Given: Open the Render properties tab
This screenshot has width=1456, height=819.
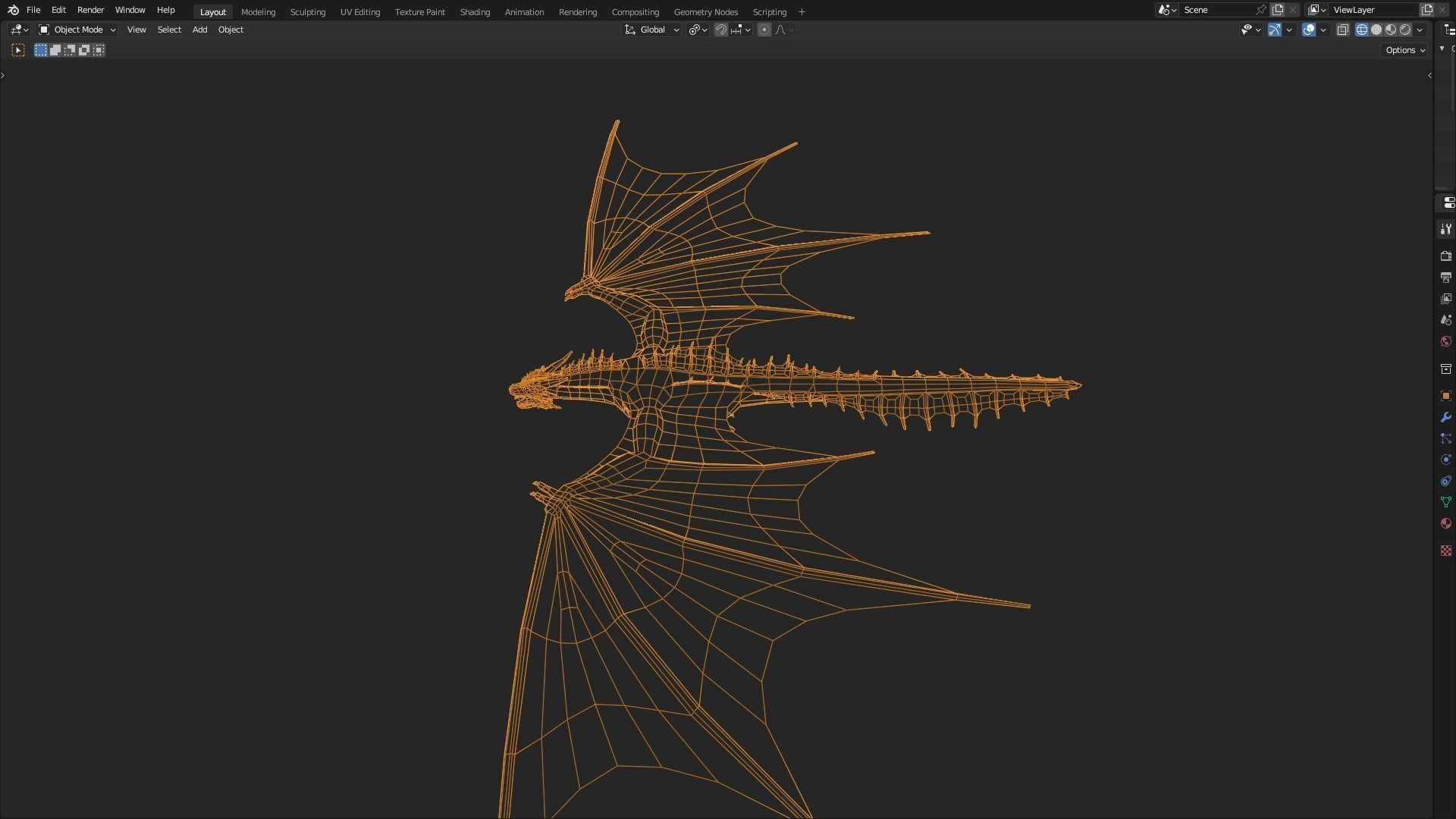Looking at the screenshot, I should [x=1445, y=256].
